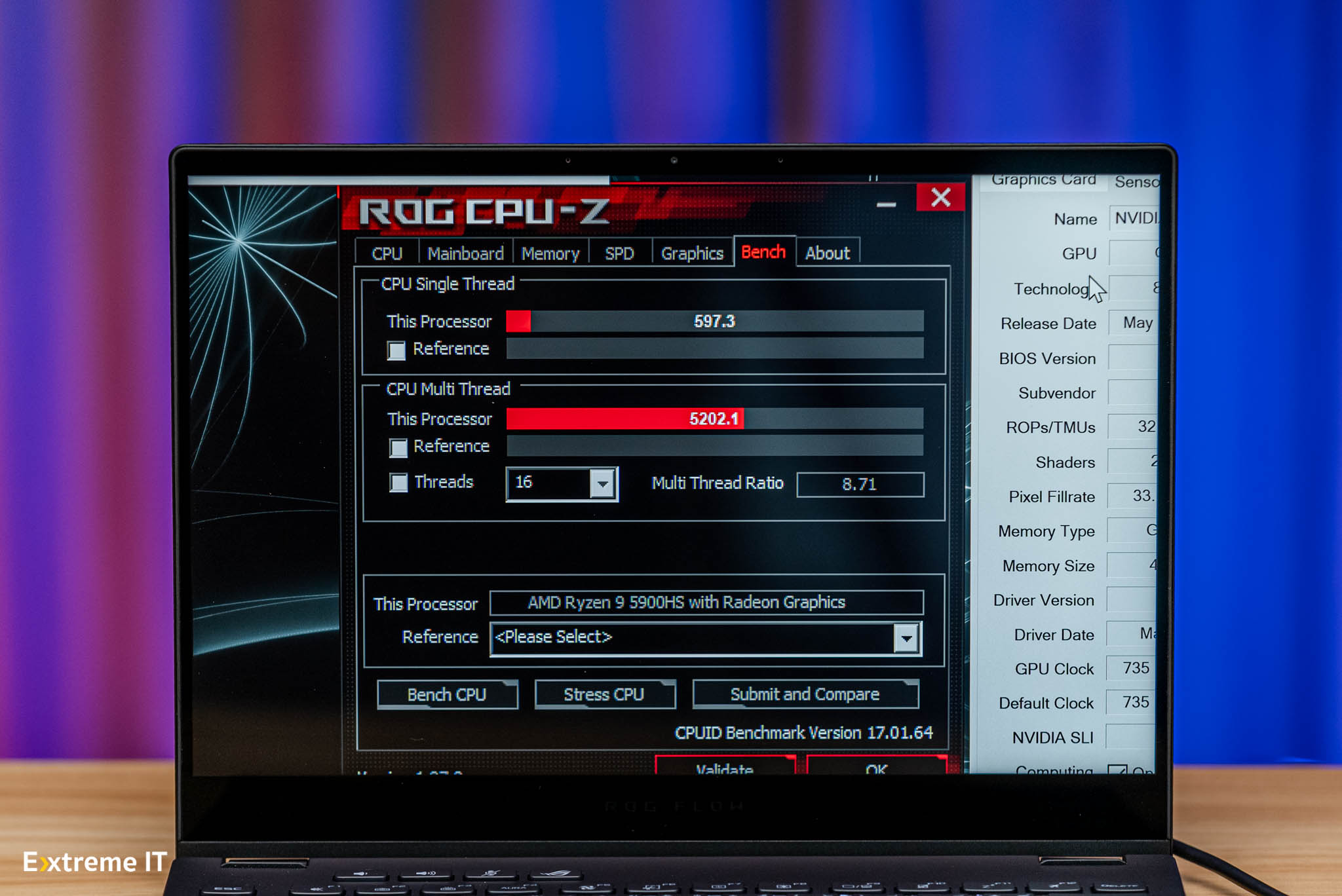Image resolution: width=1342 pixels, height=896 pixels.
Task: Click the empty single thread Reference bar
Action: click(x=715, y=348)
